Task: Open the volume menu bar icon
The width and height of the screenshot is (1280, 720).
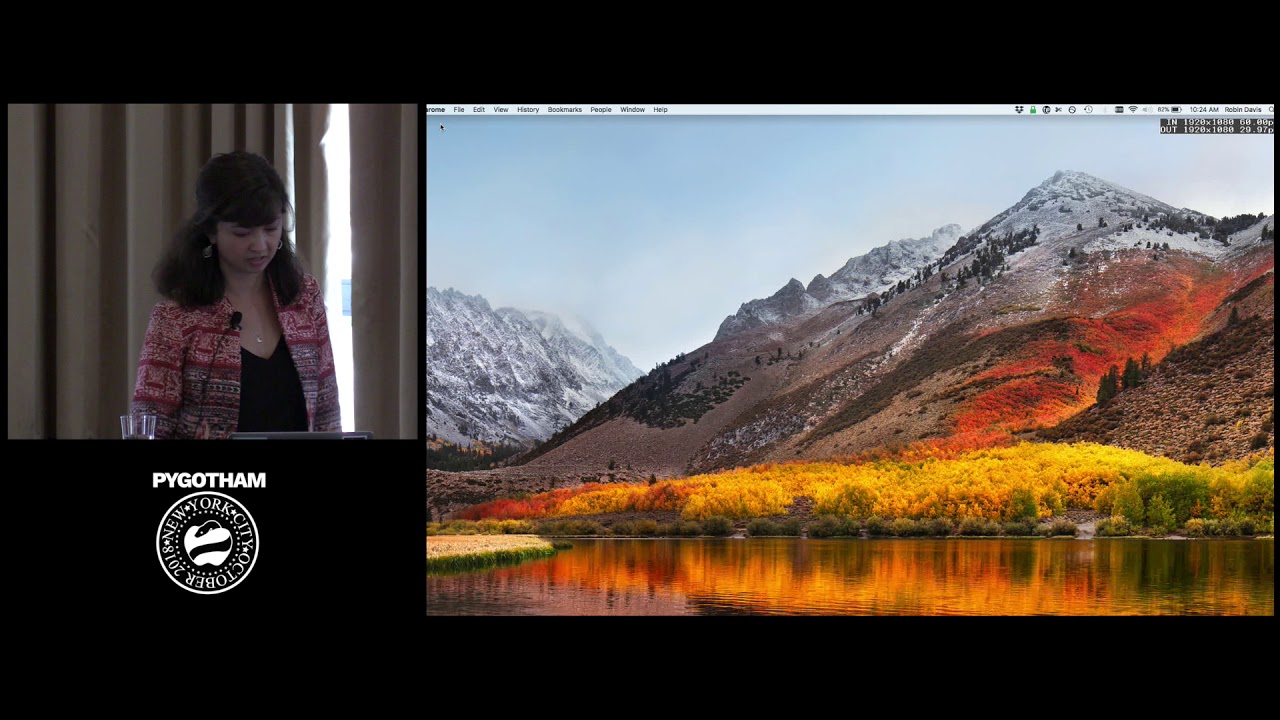Action: pos(1147,109)
